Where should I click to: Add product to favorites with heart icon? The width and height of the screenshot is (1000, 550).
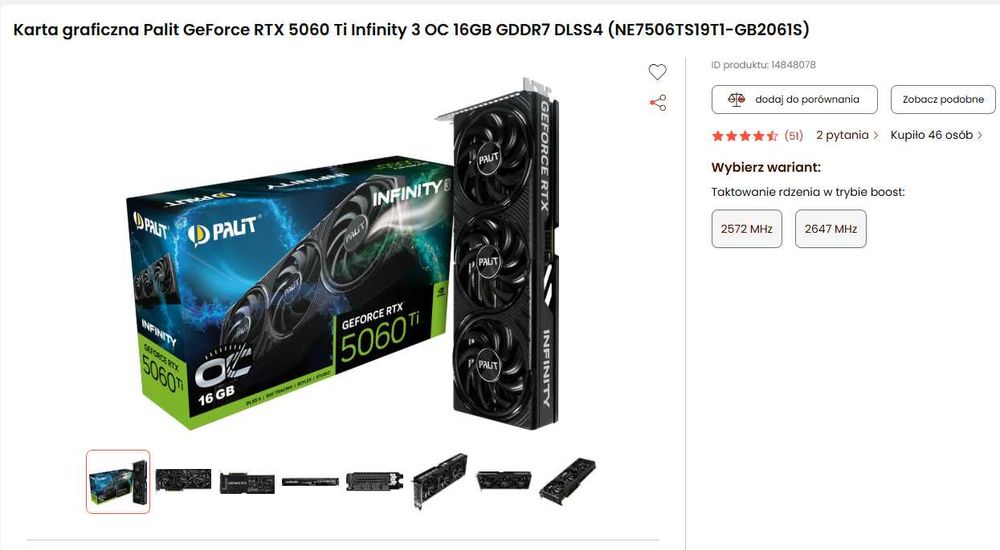658,72
